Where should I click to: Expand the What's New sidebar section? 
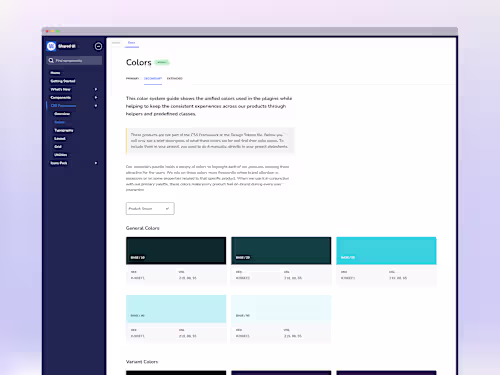(96, 89)
